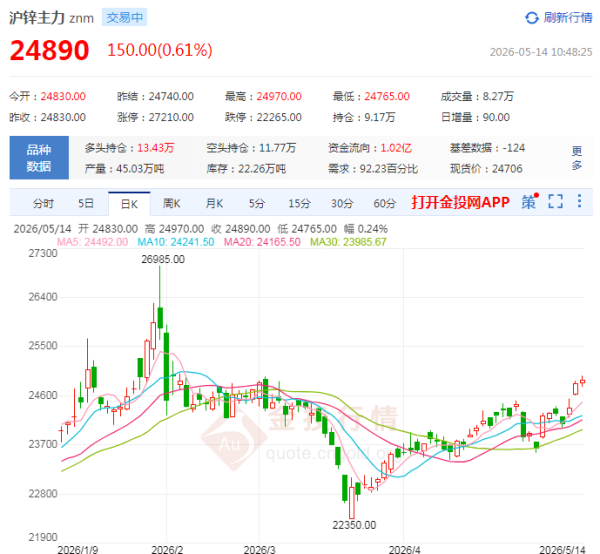Viewport: 600px width, 554px height.
Task: Click the 打开金投网APP link
Action: click(x=460, y=202)
